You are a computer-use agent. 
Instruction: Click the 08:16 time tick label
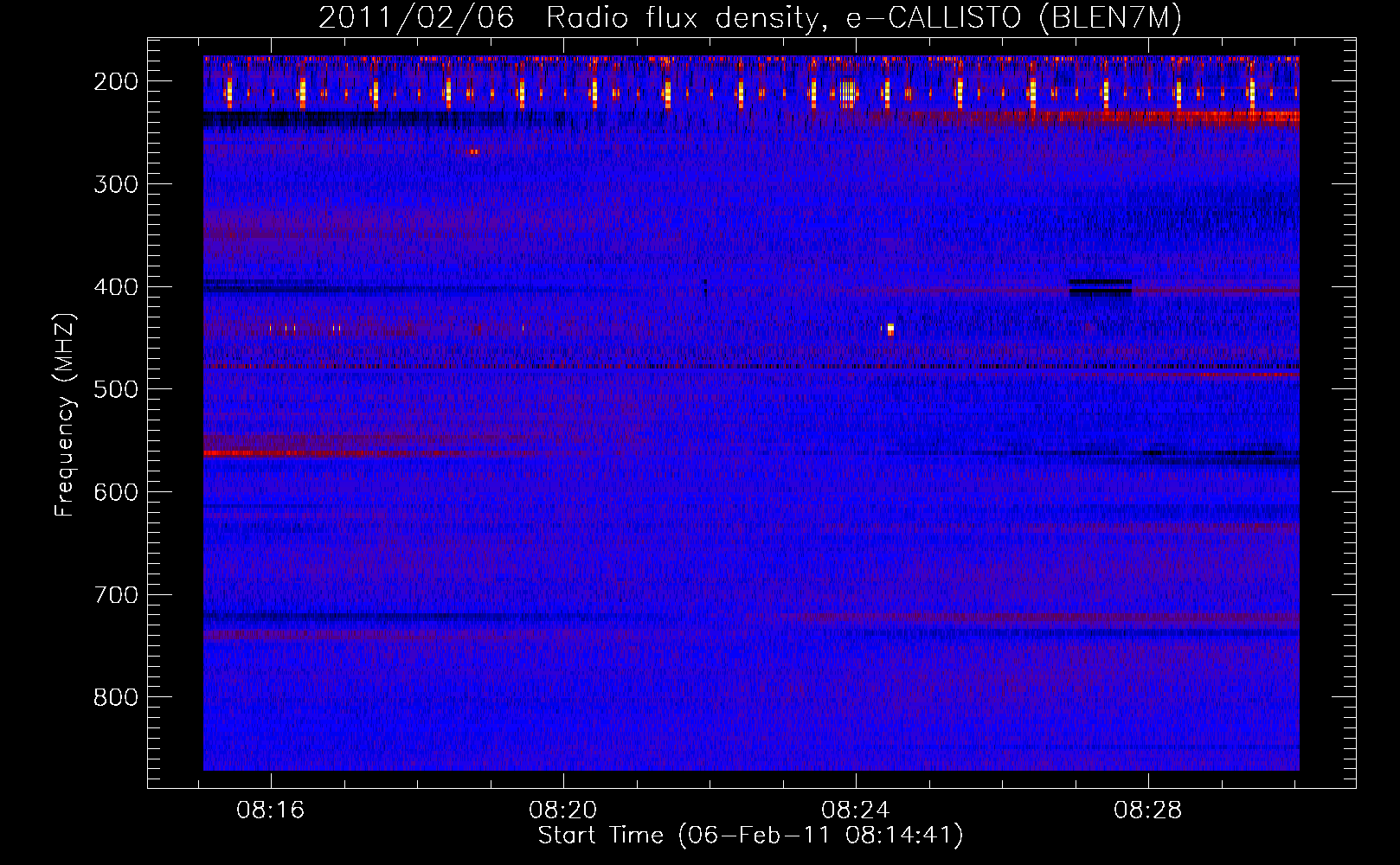(x=271, y=811)
